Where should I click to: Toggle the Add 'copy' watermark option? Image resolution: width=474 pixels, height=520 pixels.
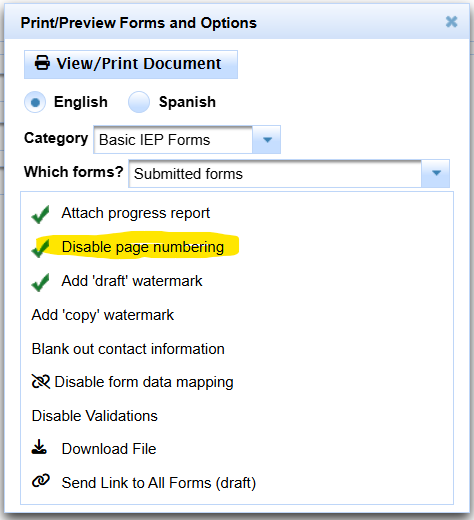click(103, 315)
